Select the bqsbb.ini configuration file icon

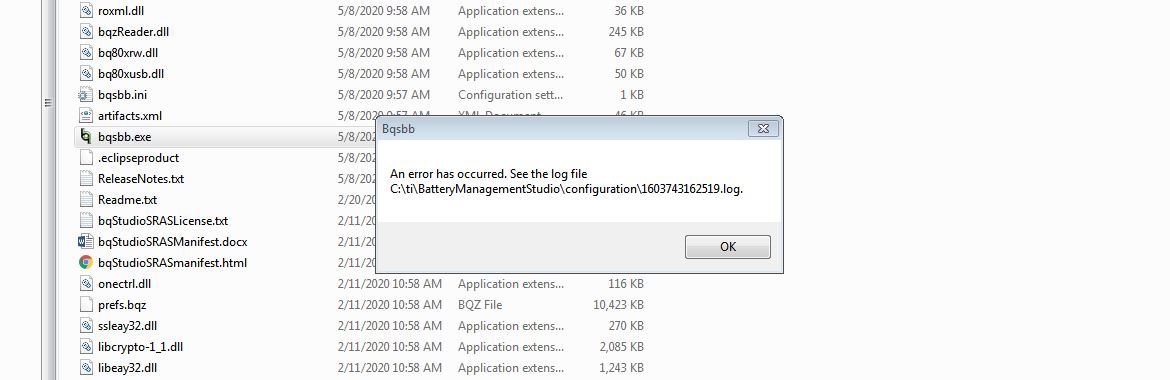pos(86,95)
